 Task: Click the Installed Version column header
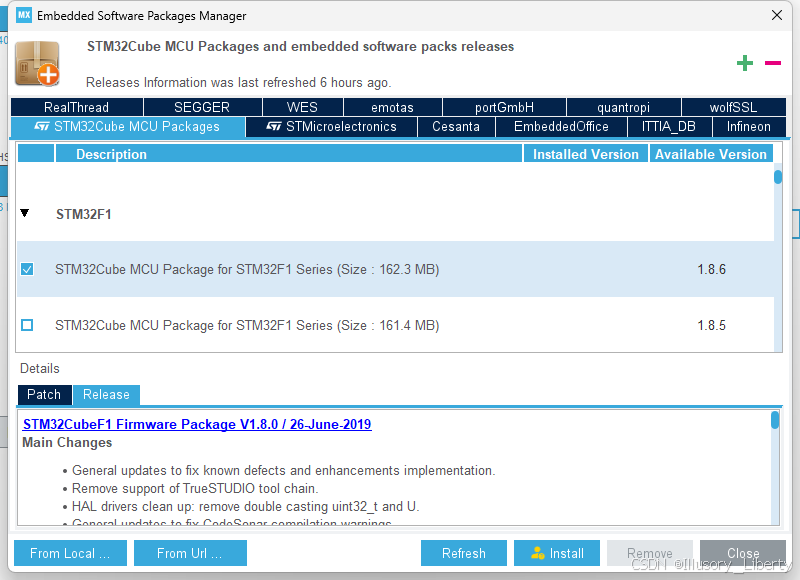586,154
